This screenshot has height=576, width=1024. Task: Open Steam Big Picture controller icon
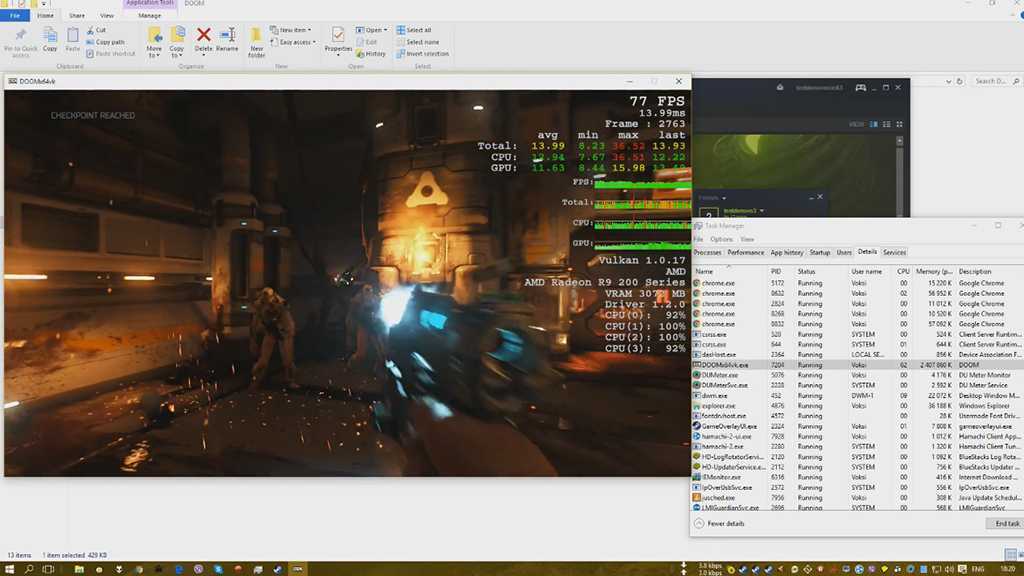pos(861,88)
